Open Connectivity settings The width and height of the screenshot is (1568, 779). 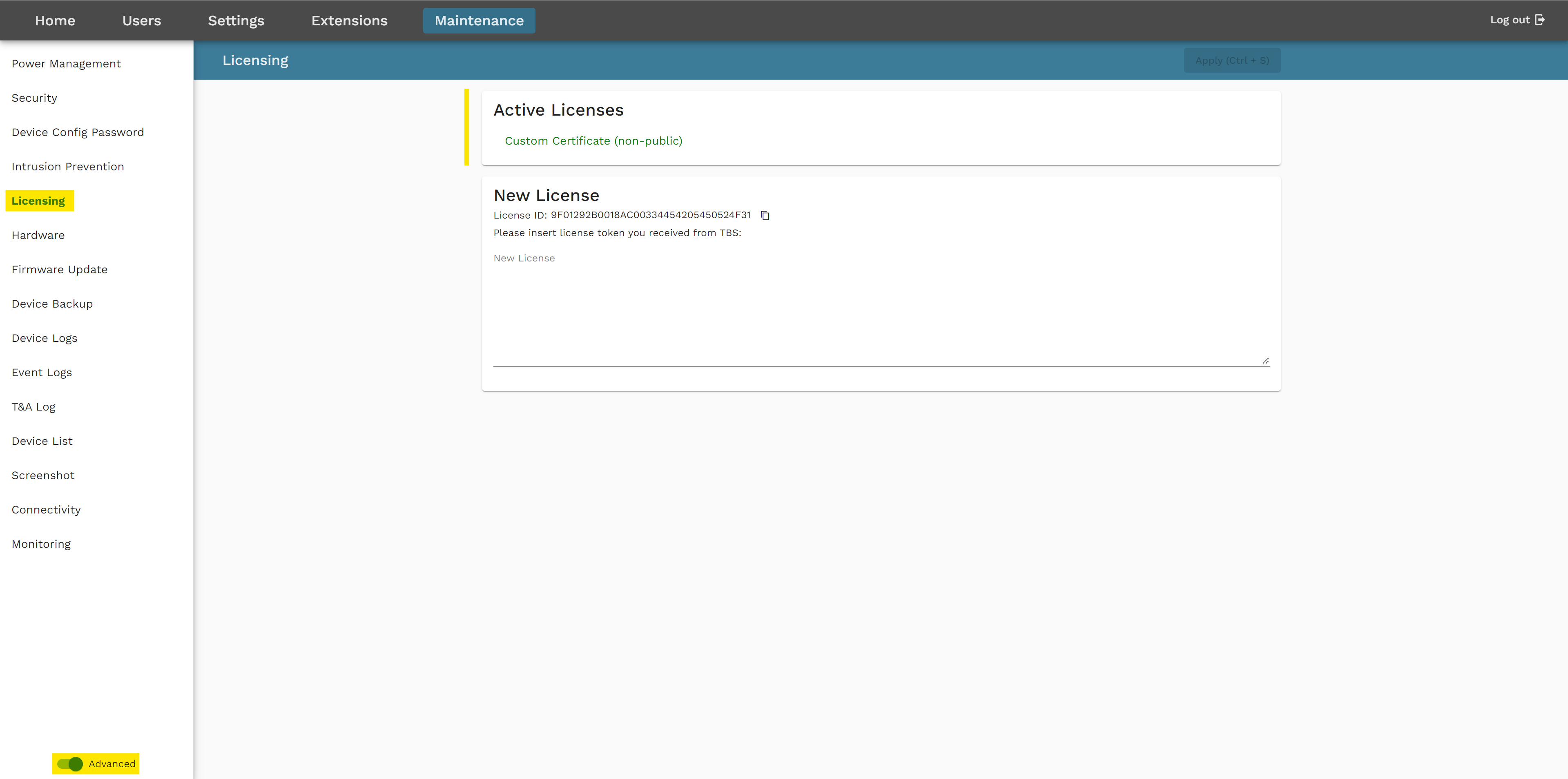(x=46, y=510)
